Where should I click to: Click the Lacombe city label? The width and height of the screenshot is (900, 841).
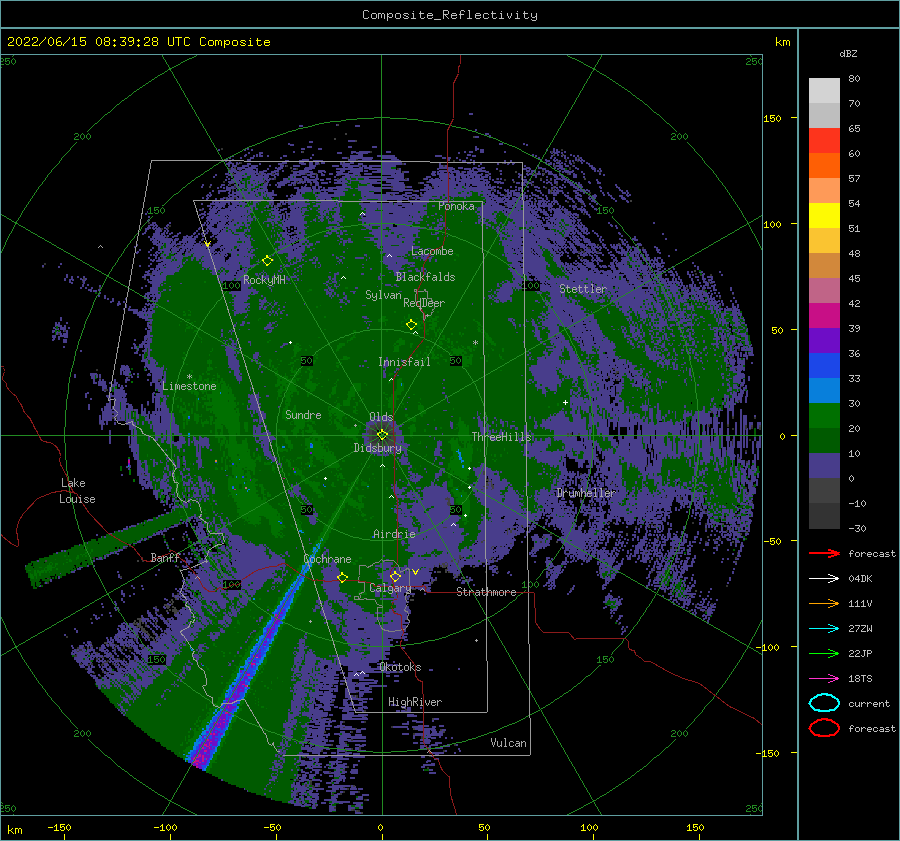(x=432, y=251)
